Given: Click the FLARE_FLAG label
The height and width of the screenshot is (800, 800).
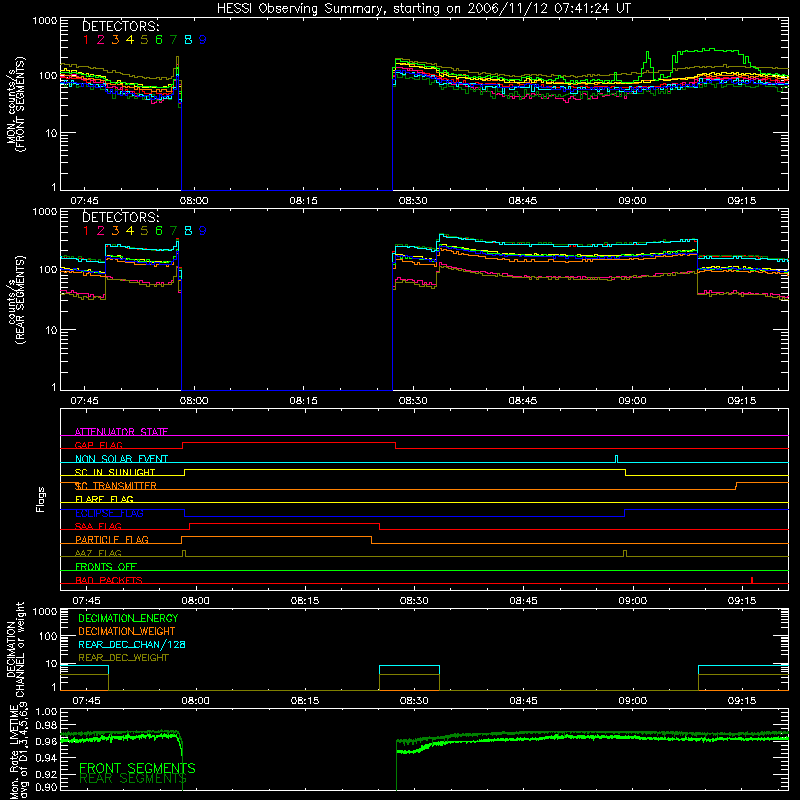Looking at the screenshot, I should (x=104, y=499).
